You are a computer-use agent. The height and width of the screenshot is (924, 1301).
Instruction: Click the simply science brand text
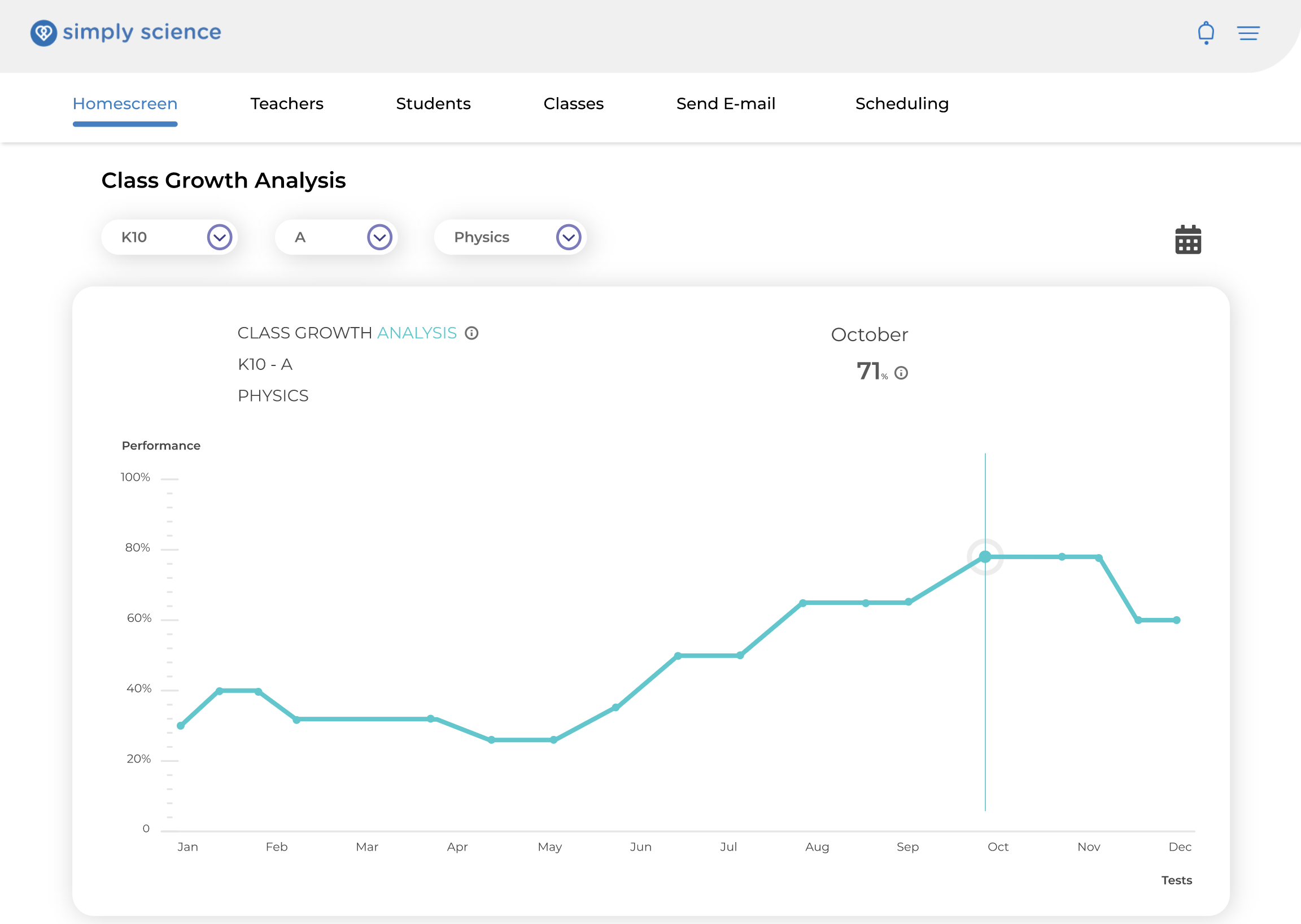(142, 32)
